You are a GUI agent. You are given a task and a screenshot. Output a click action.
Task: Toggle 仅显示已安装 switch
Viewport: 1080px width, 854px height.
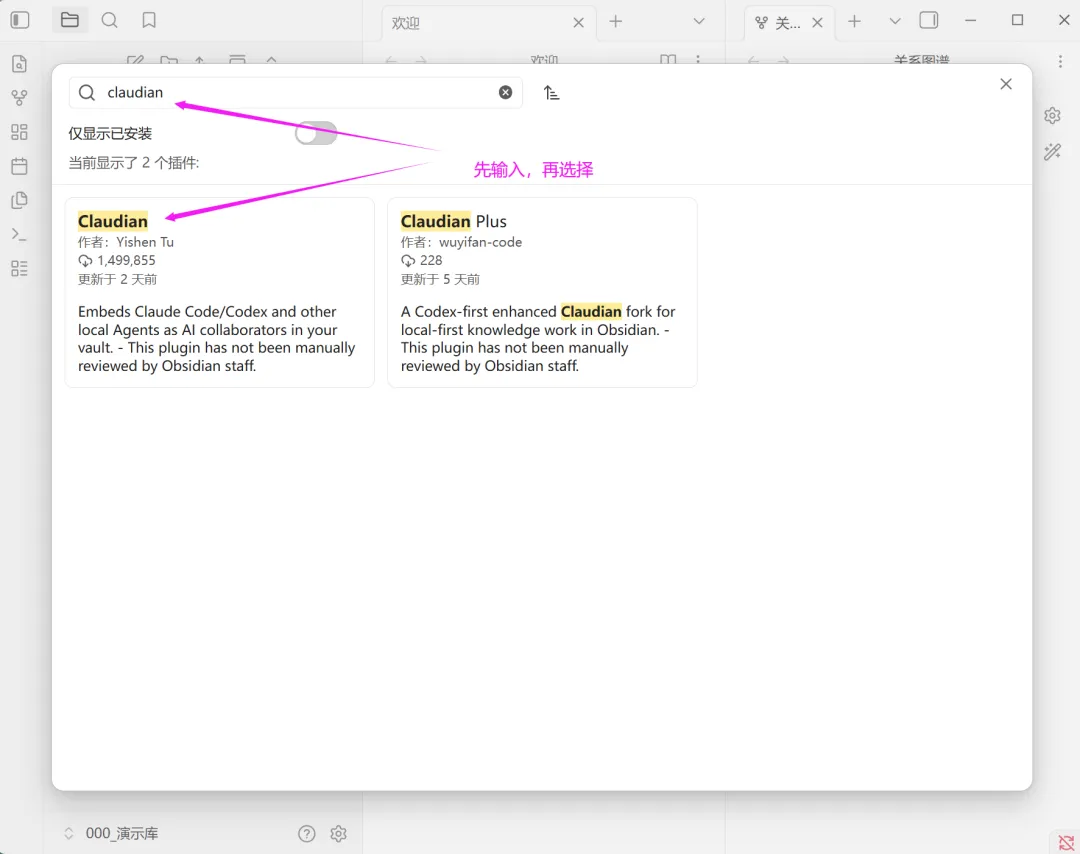click(316, 133)
